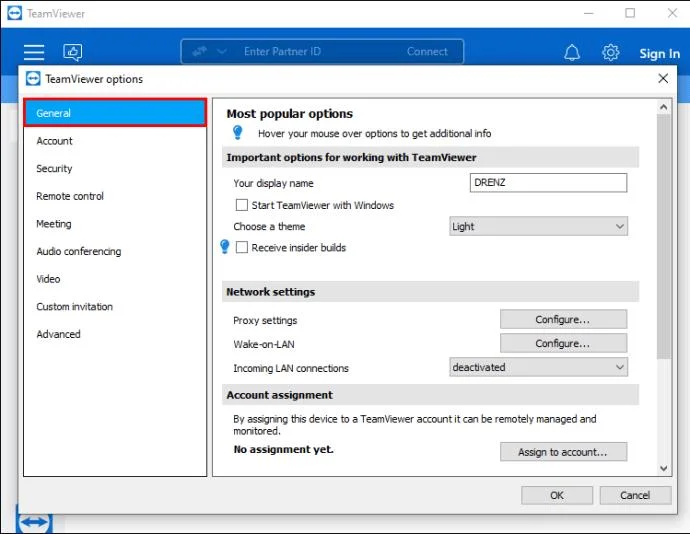
Task: Confirm options with OK
Action: 557,495
